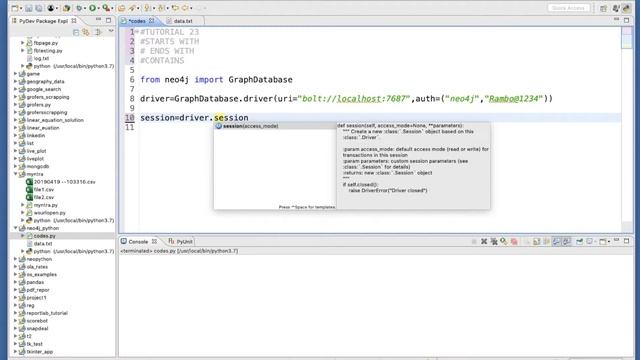The height and width of the screenshot is (360, 640).
Task: Switch to PyDev perspective icon
Action: pos(627,8)
